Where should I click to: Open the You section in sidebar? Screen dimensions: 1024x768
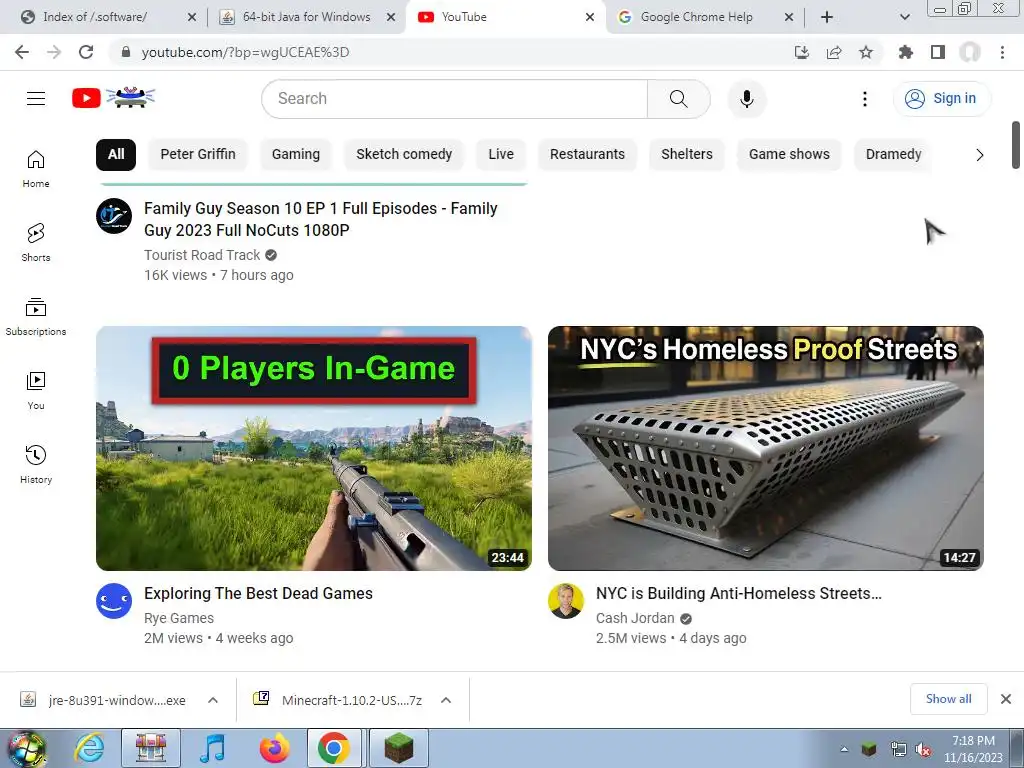(36, 391)
